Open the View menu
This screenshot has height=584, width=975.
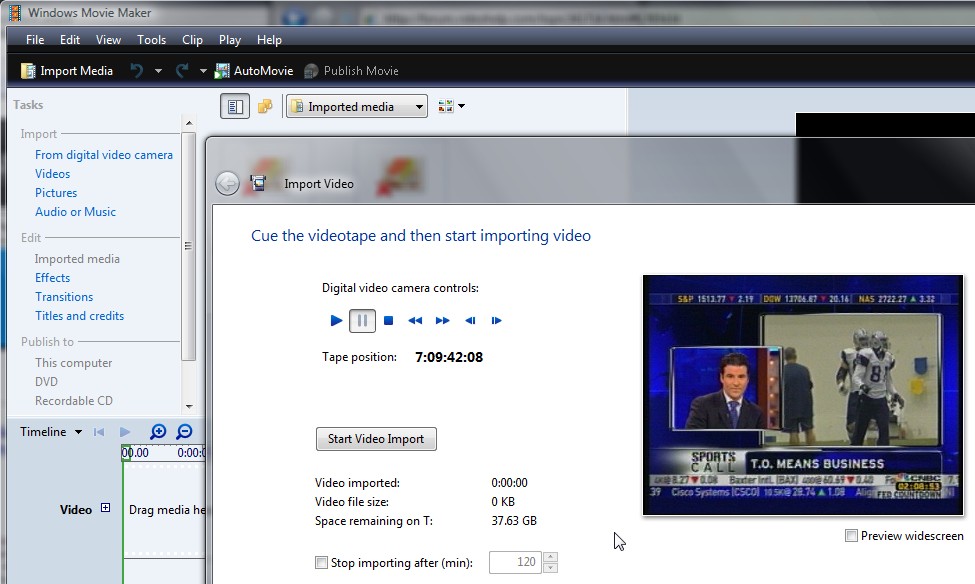[108, 40]
